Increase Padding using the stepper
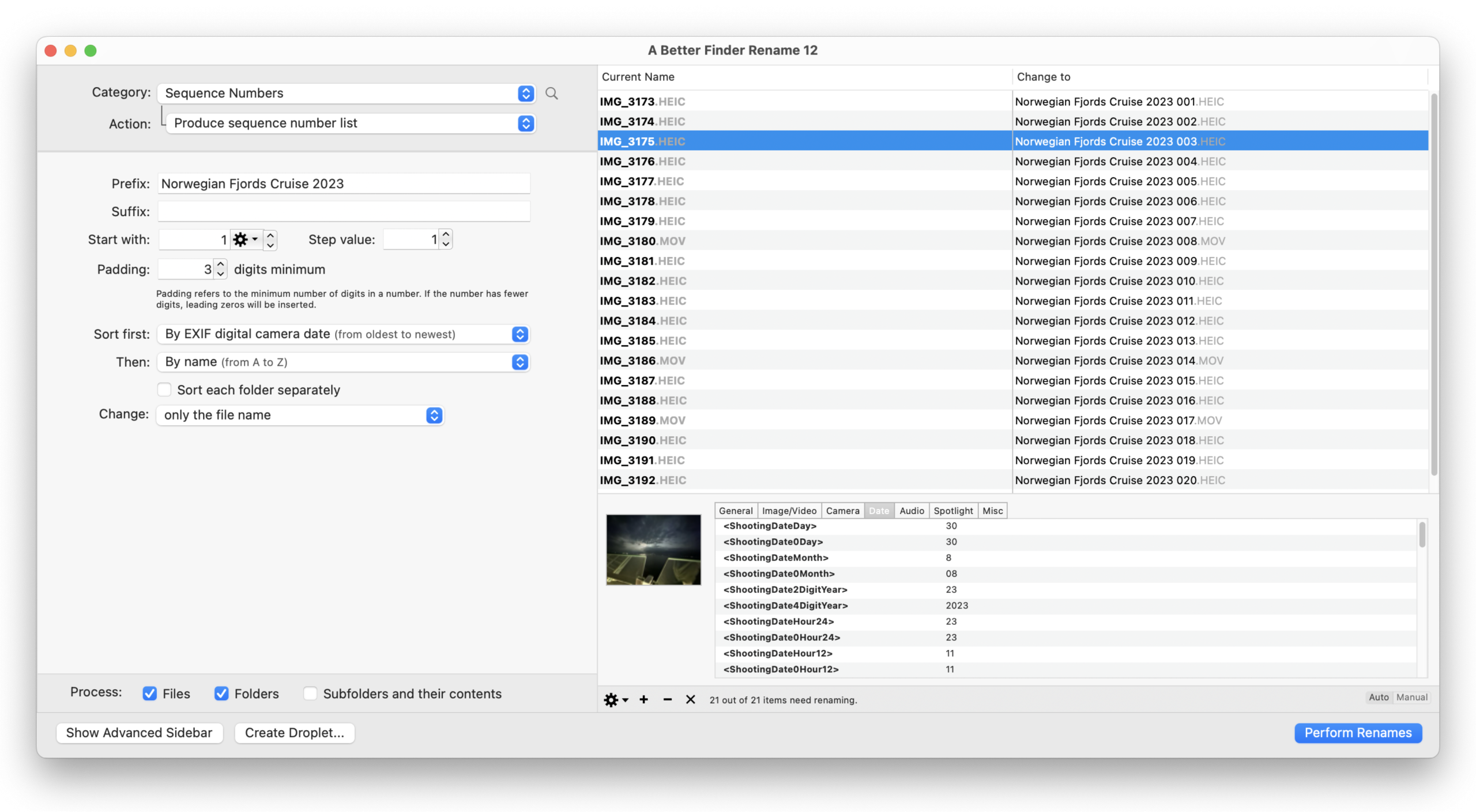This screenshot has height=812, width=1476. pyautogui.click(x=220, y=265)
